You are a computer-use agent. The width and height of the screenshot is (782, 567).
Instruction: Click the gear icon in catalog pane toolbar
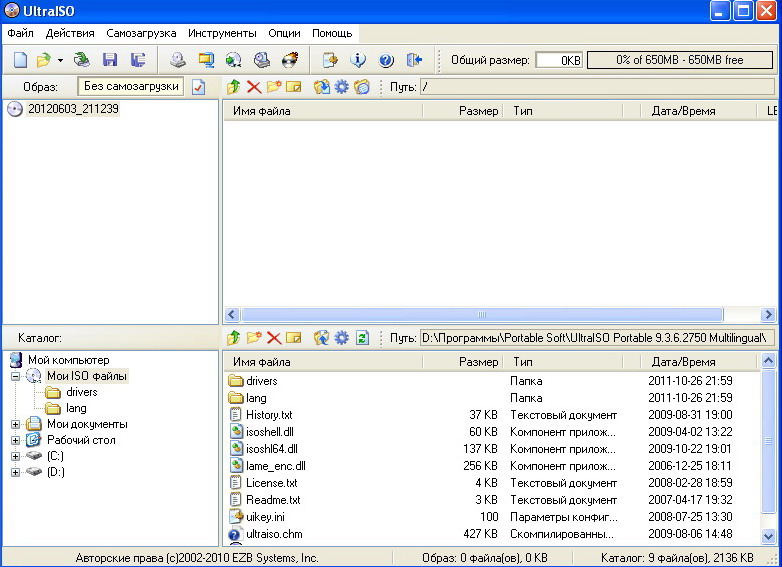[342, 338]
